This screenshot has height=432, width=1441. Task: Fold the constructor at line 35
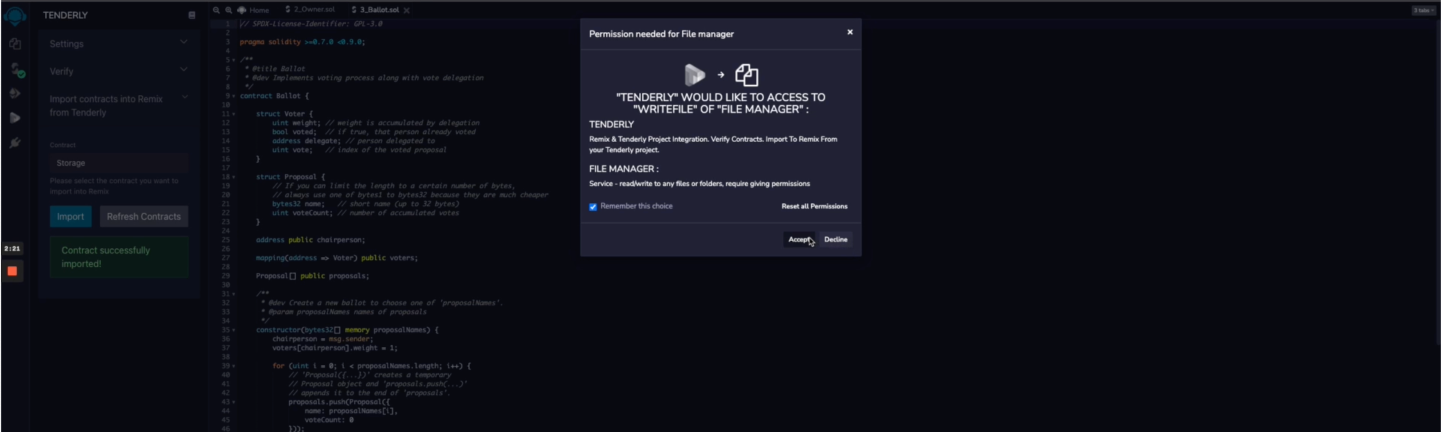click(x=234, y=330)
